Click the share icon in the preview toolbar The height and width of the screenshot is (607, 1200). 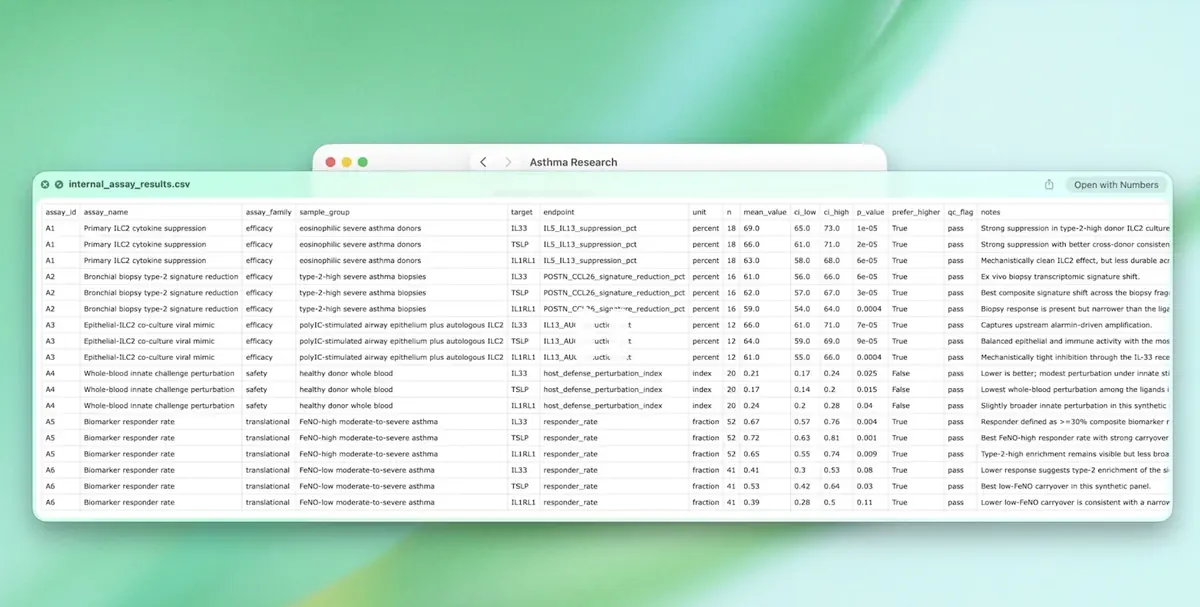pyautogui.click(x=1048, y=184)
